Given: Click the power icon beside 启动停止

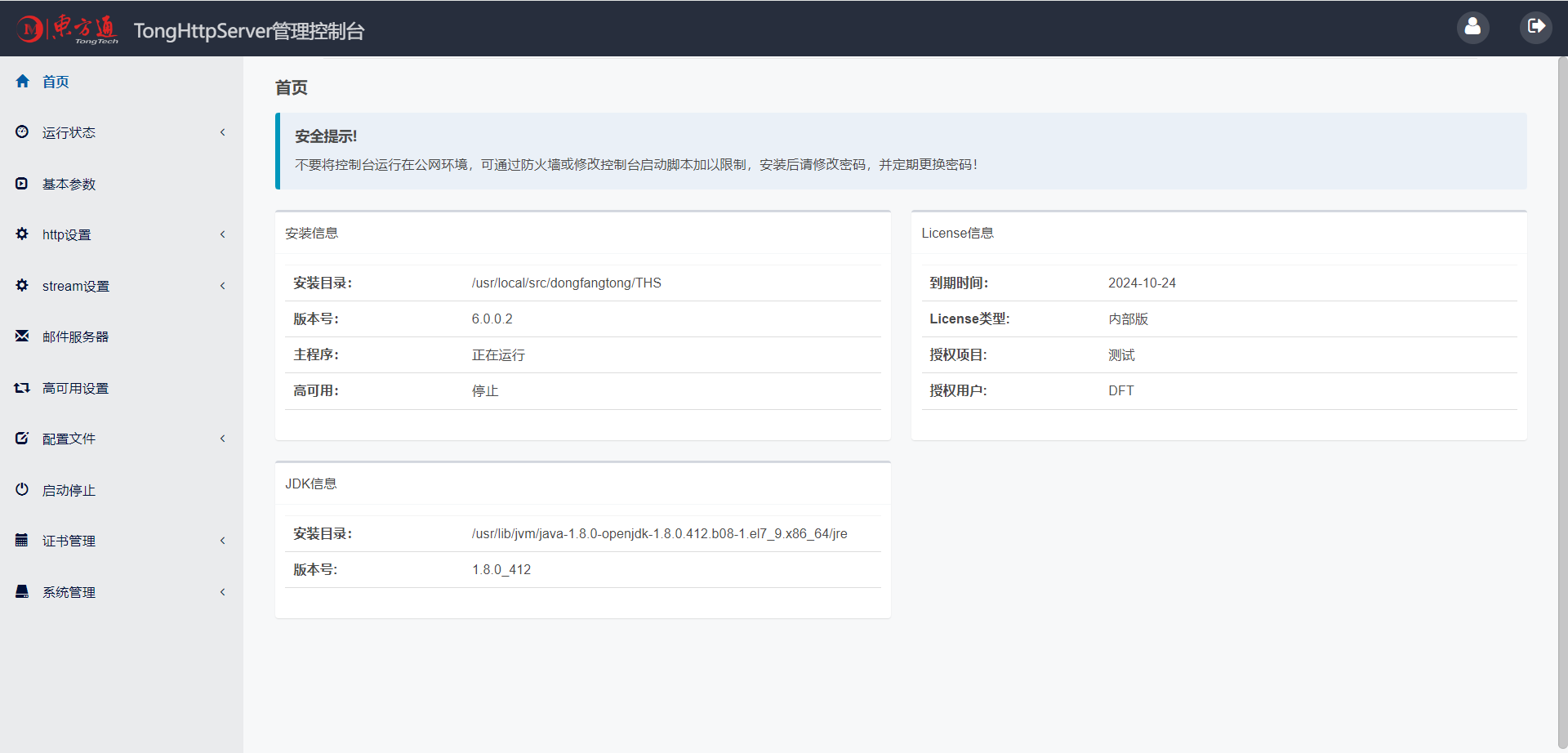Looking at the screenshot, I should pos(22,489).
